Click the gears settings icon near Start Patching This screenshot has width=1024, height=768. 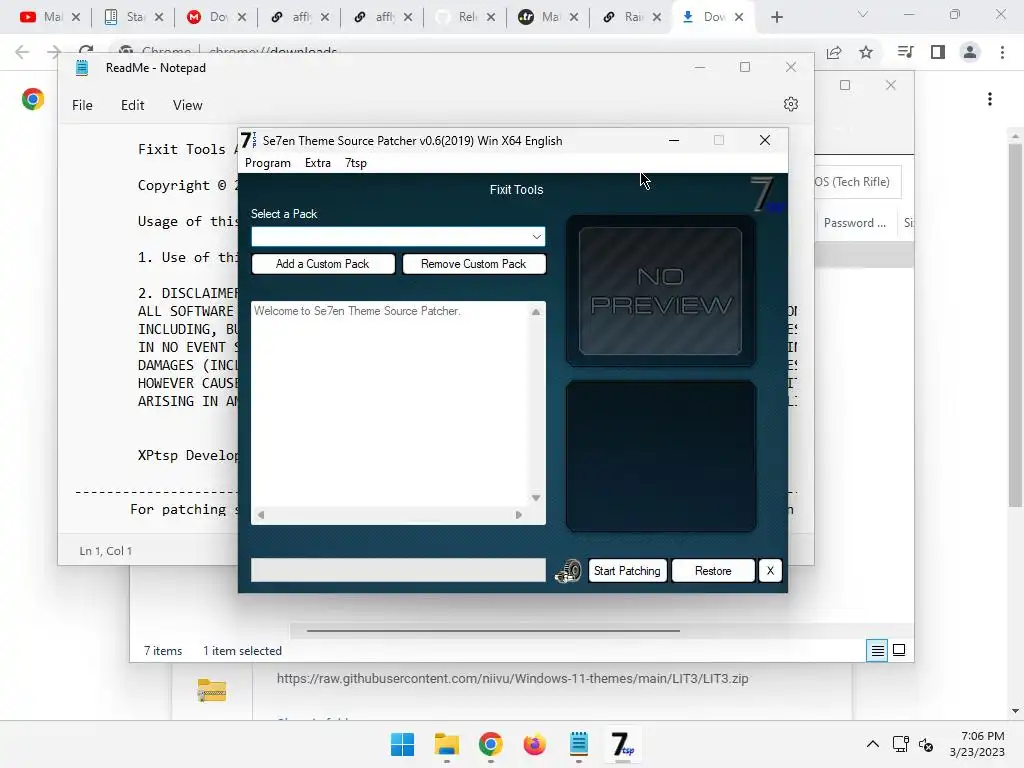[568, 571]
